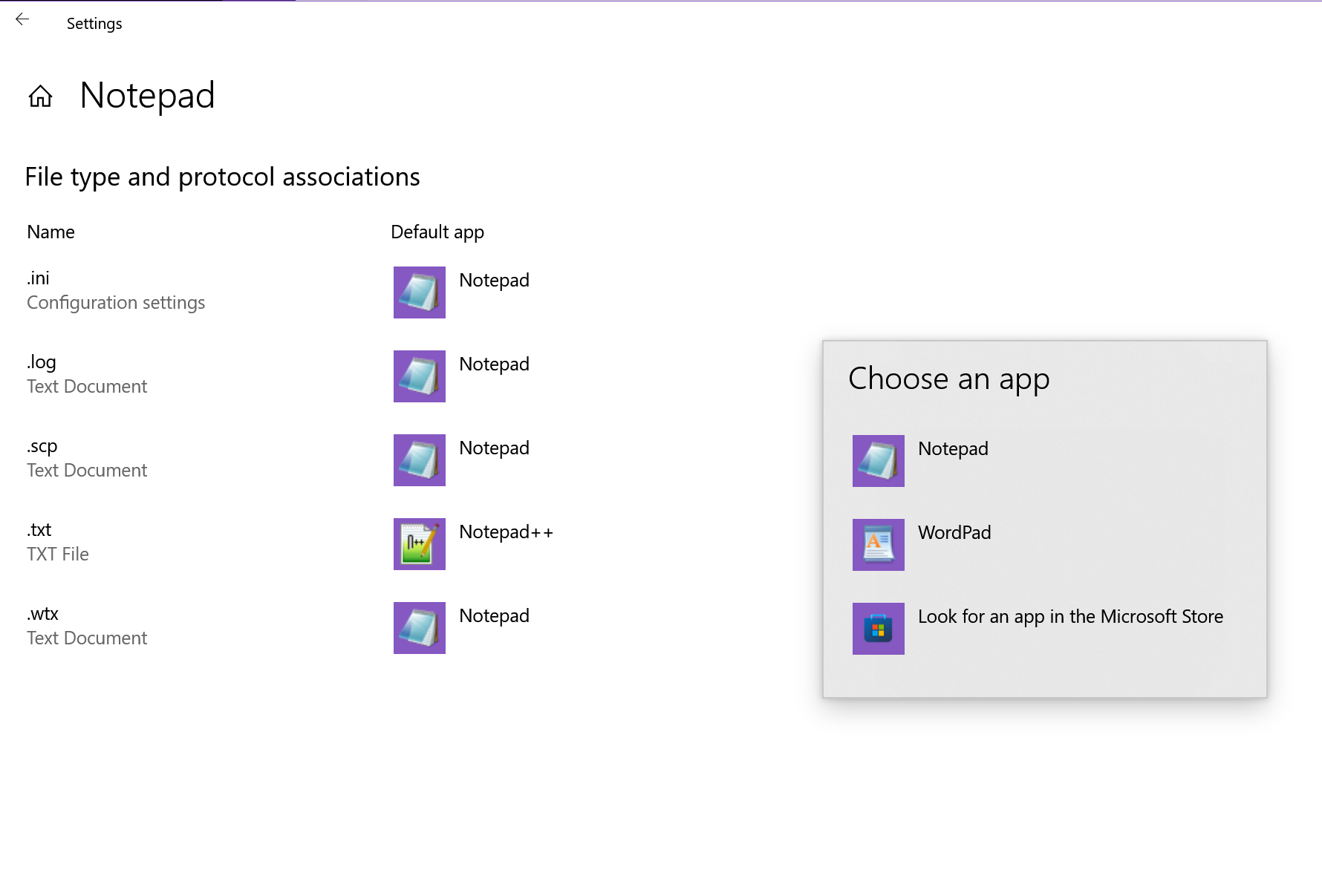The image size is (1322, 896).
Task: Click the Notepad icon for .log
Action: (x=419, y=376)
